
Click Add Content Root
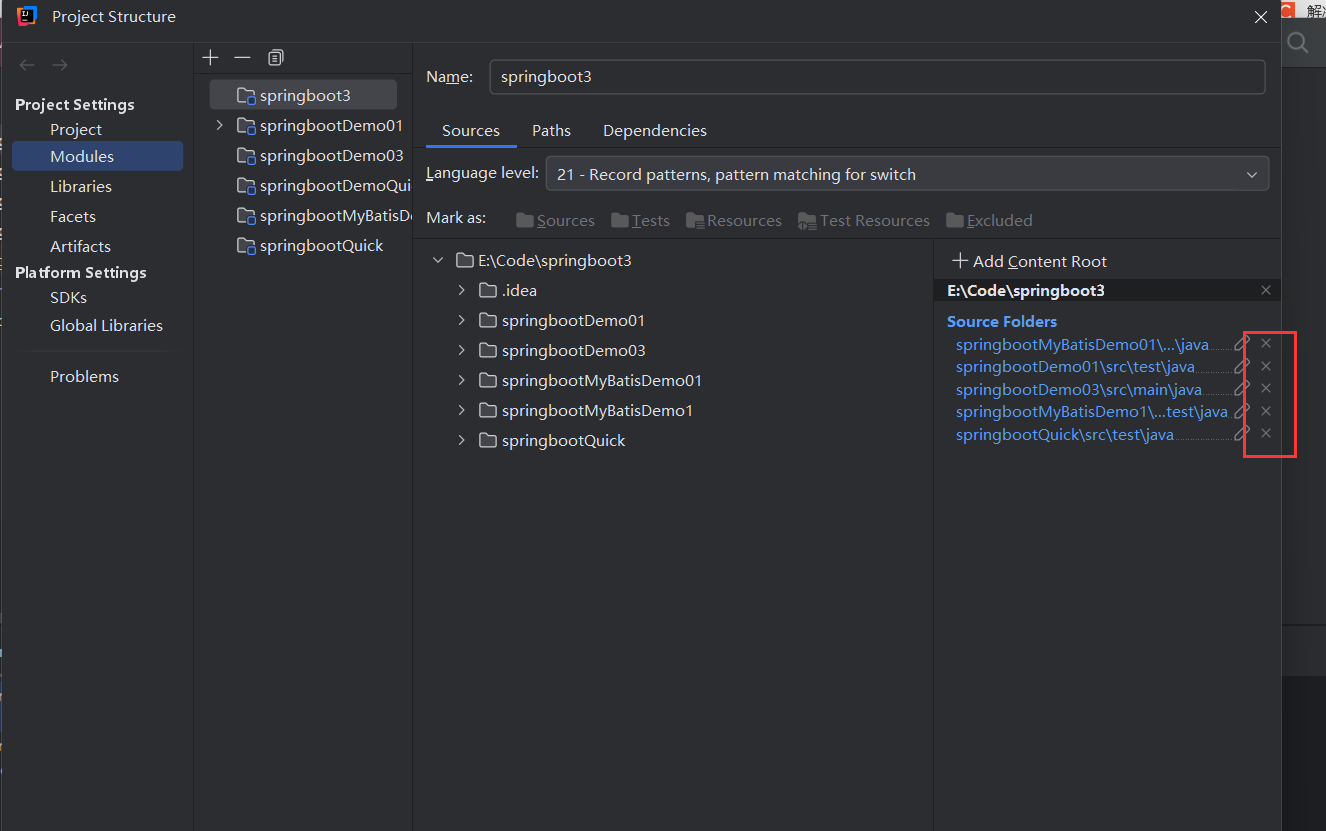[1029, 261]
